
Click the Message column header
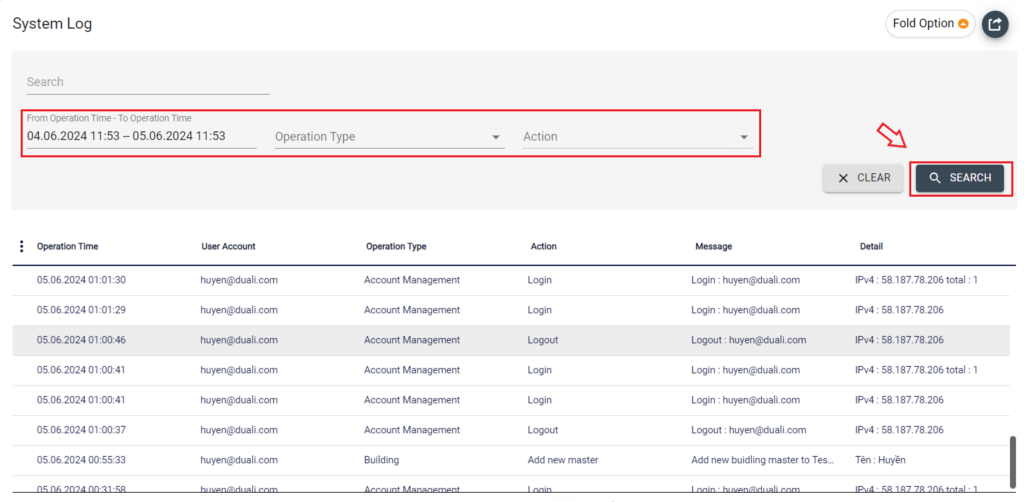[713, 246]
